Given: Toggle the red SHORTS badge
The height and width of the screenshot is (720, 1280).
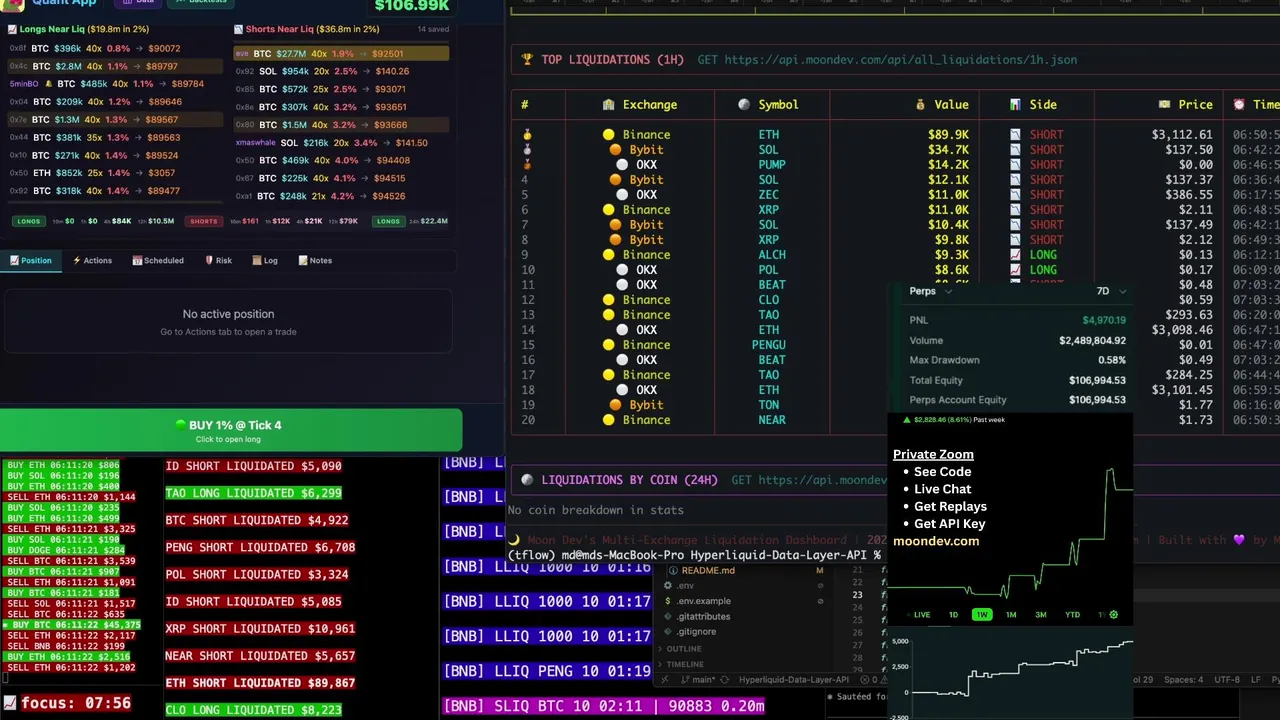Looking at the screenshot, I should click(x=204, y=221).
